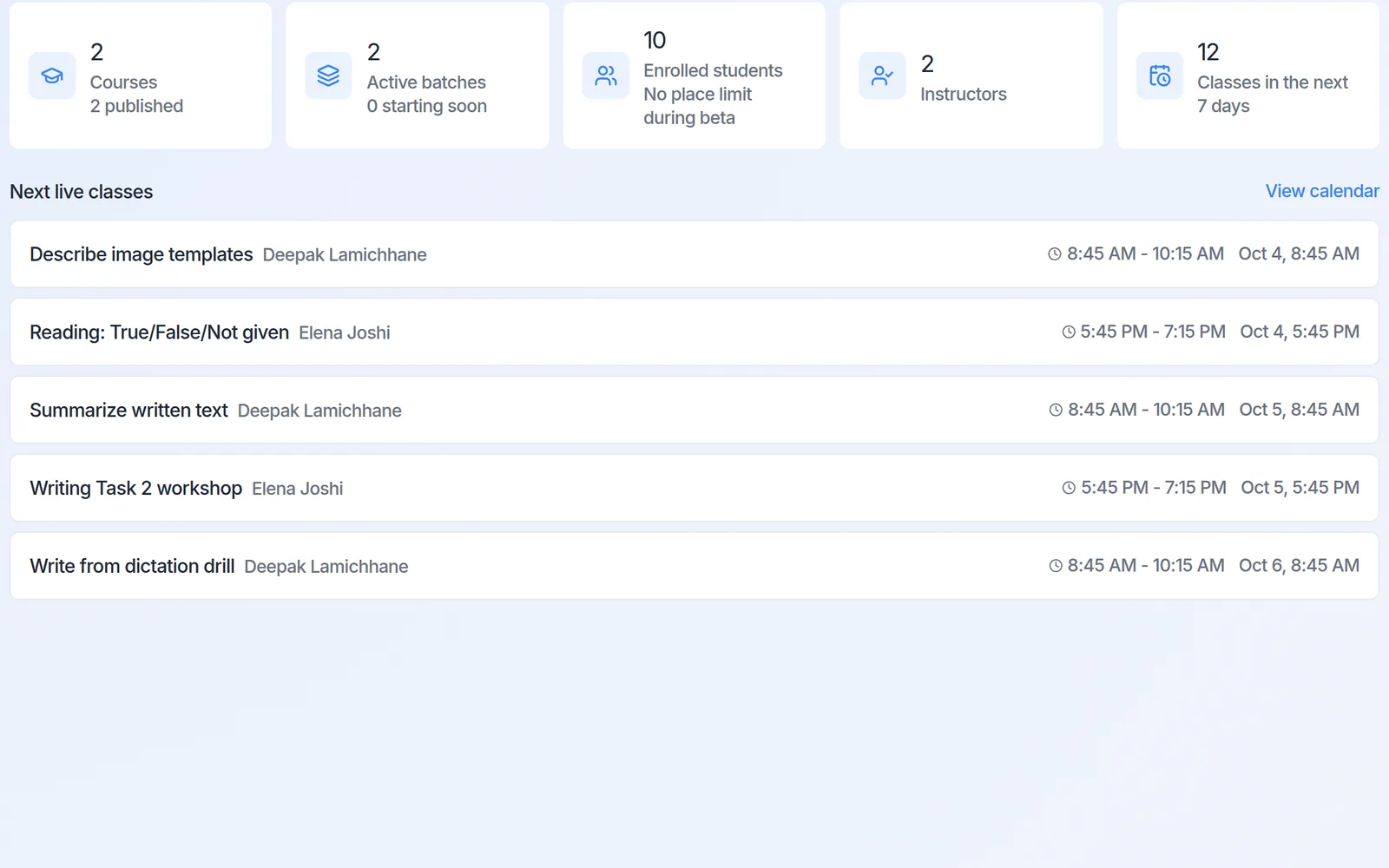This screenshot has width=1389, height=868.
Task: Click the Active batches label
Action: pos(426,82)
